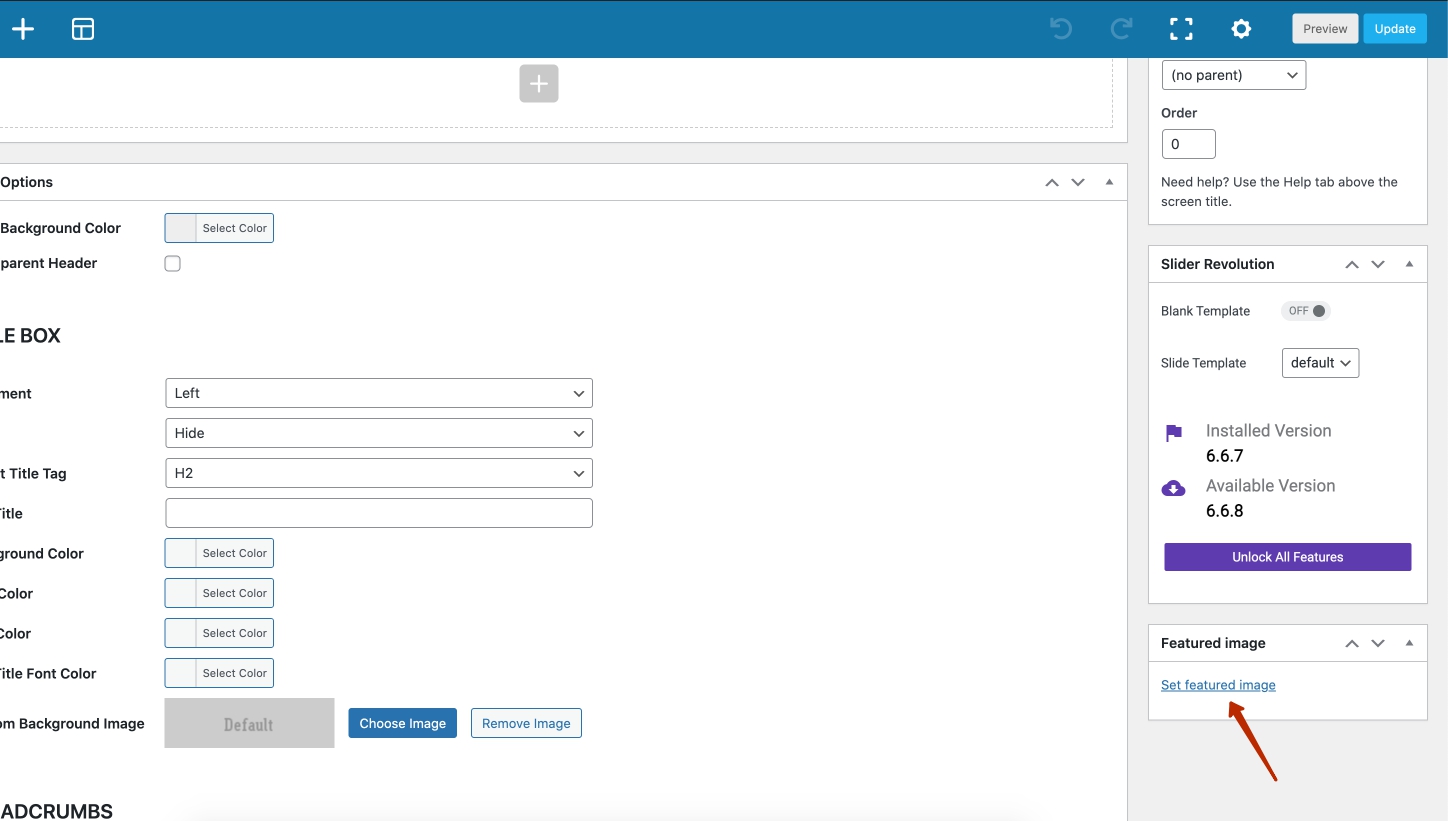Open settings gear icon in top bar
Image resolution: width=1448 pixels, height=821 pixels.
(x=1241, y=29)
